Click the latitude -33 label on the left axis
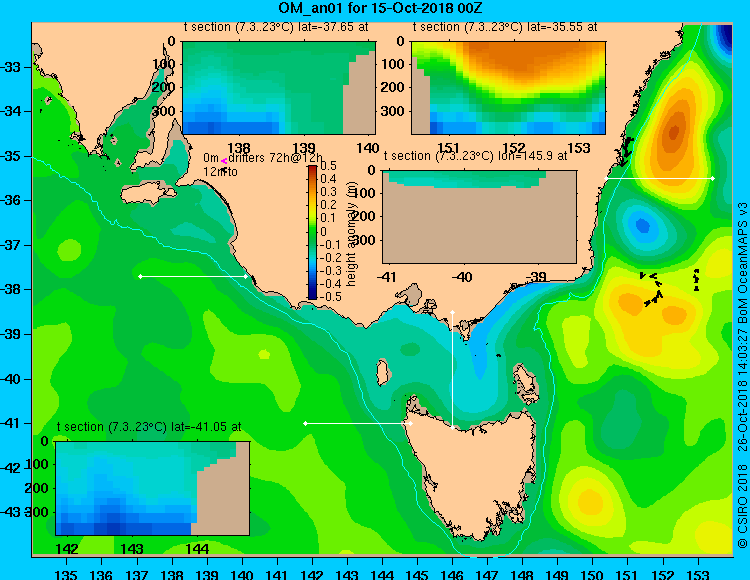 pos(11,67)
